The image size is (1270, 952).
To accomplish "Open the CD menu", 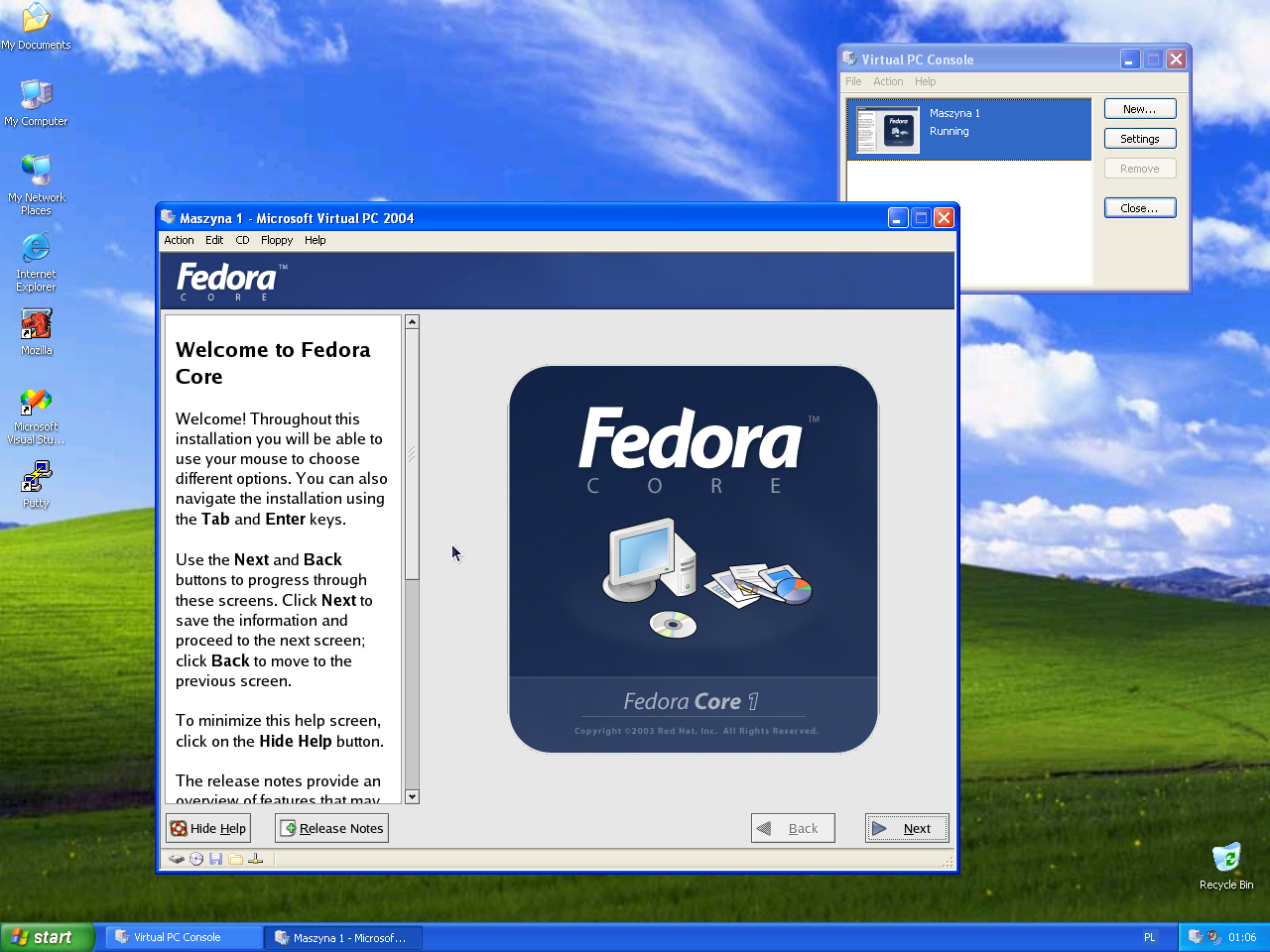I will coord(242,240).
